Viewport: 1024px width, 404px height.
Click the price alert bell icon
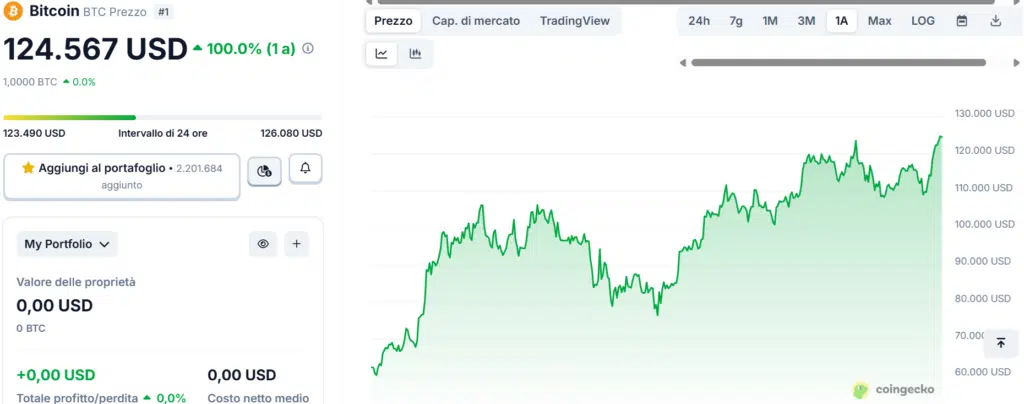point(305,169)
